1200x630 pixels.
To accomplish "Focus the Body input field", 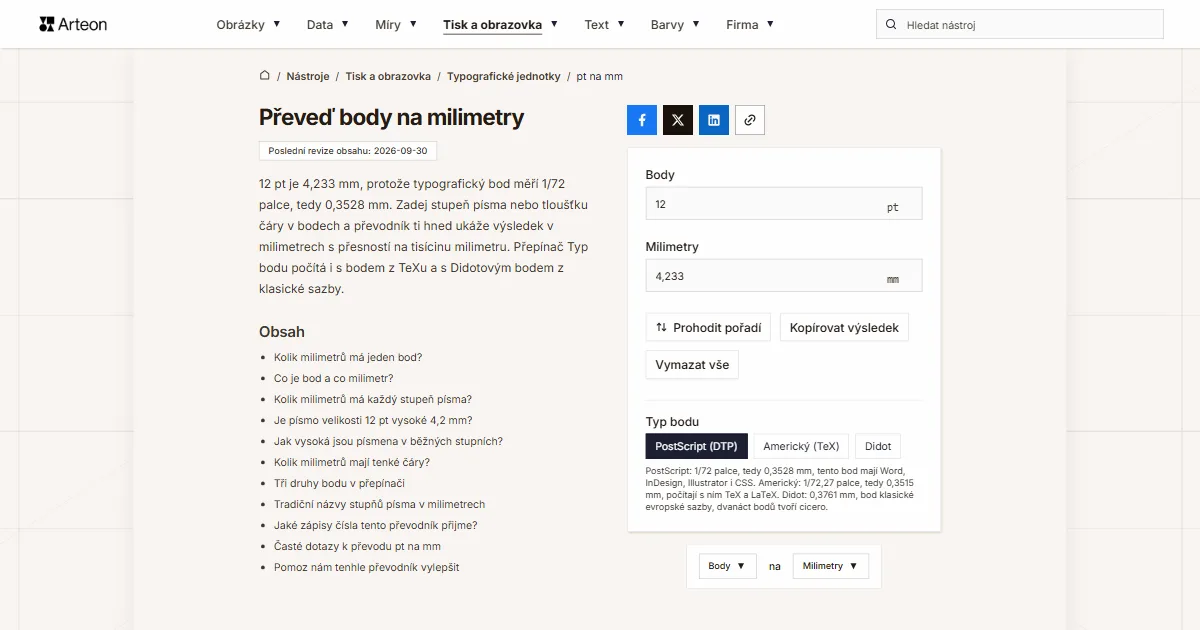I will click(x=784, y=203).
